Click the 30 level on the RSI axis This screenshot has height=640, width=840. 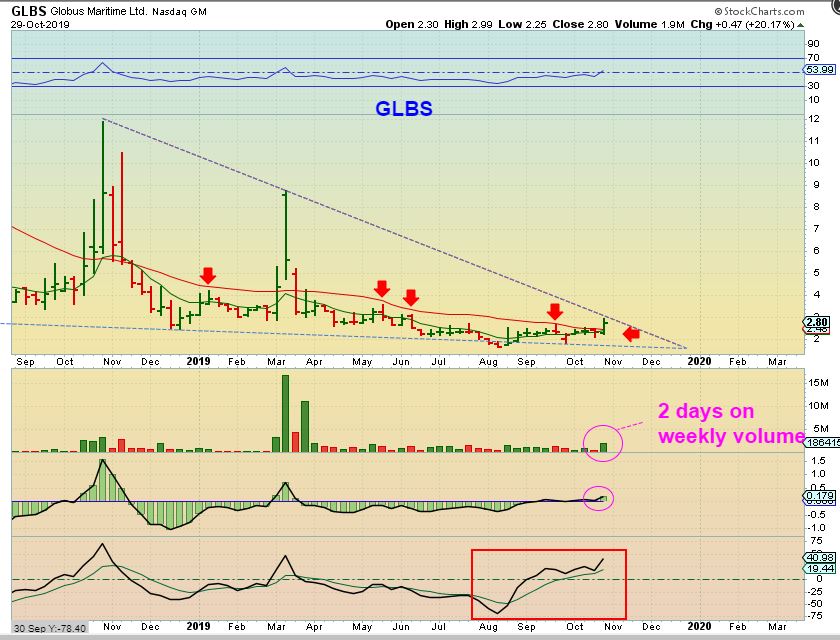pyautogui.click(x=813, y=86)
